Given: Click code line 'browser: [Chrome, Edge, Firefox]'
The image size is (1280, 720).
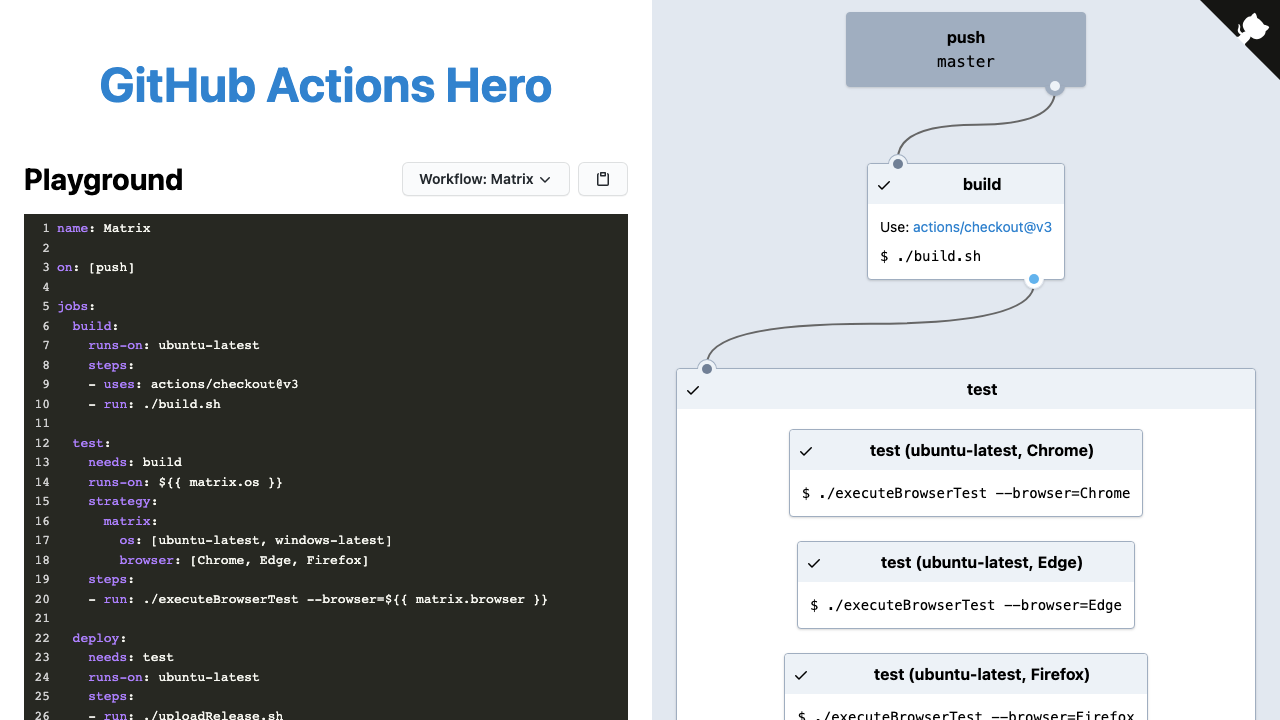Looking at the screenshot, I should (x=244, y=560).
